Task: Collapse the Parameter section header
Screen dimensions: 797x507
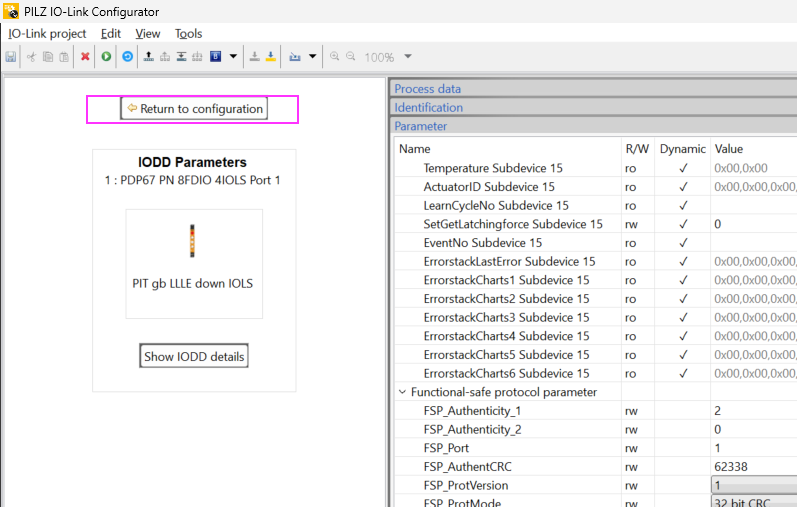Action: click(x=595, y=126)
